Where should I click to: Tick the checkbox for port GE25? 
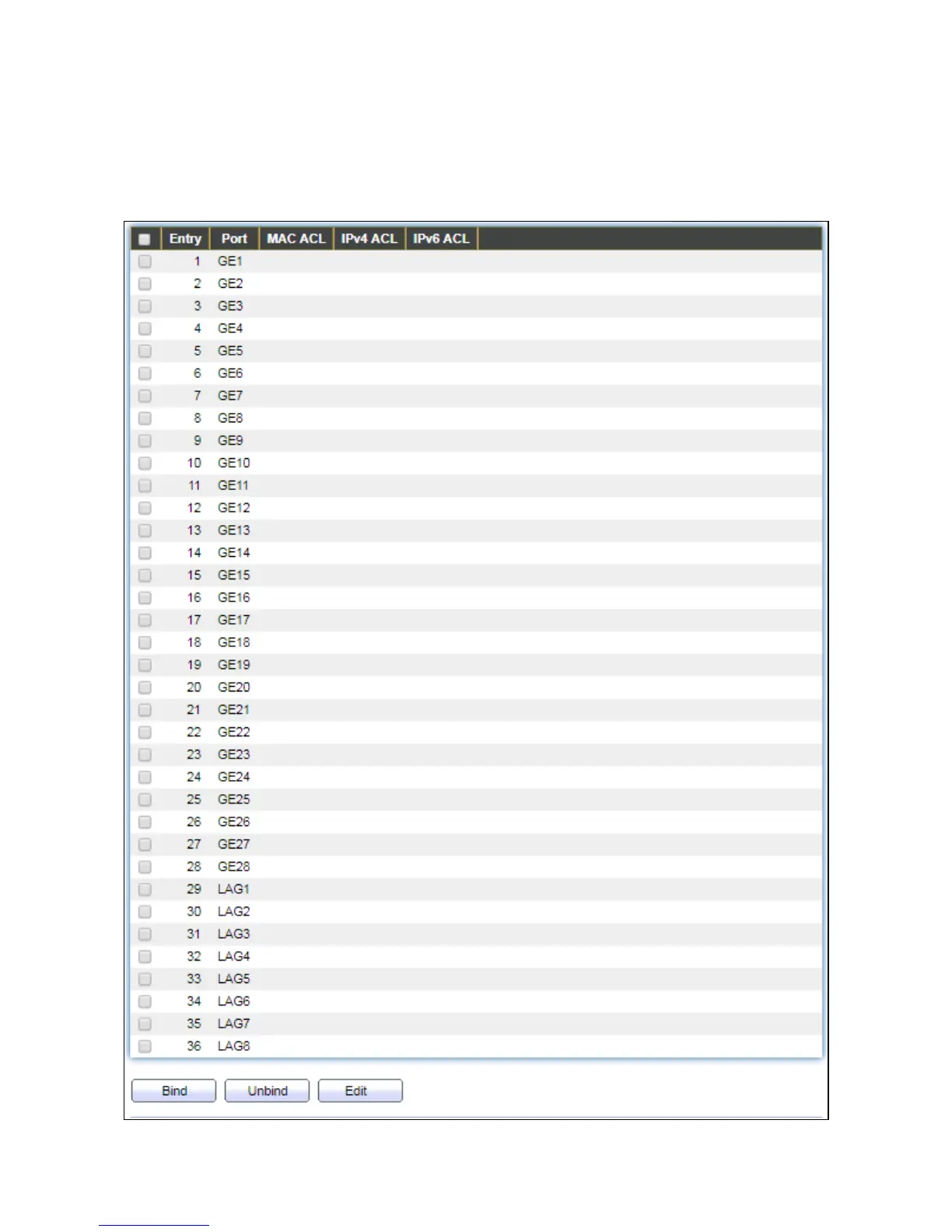coord(145,800)
